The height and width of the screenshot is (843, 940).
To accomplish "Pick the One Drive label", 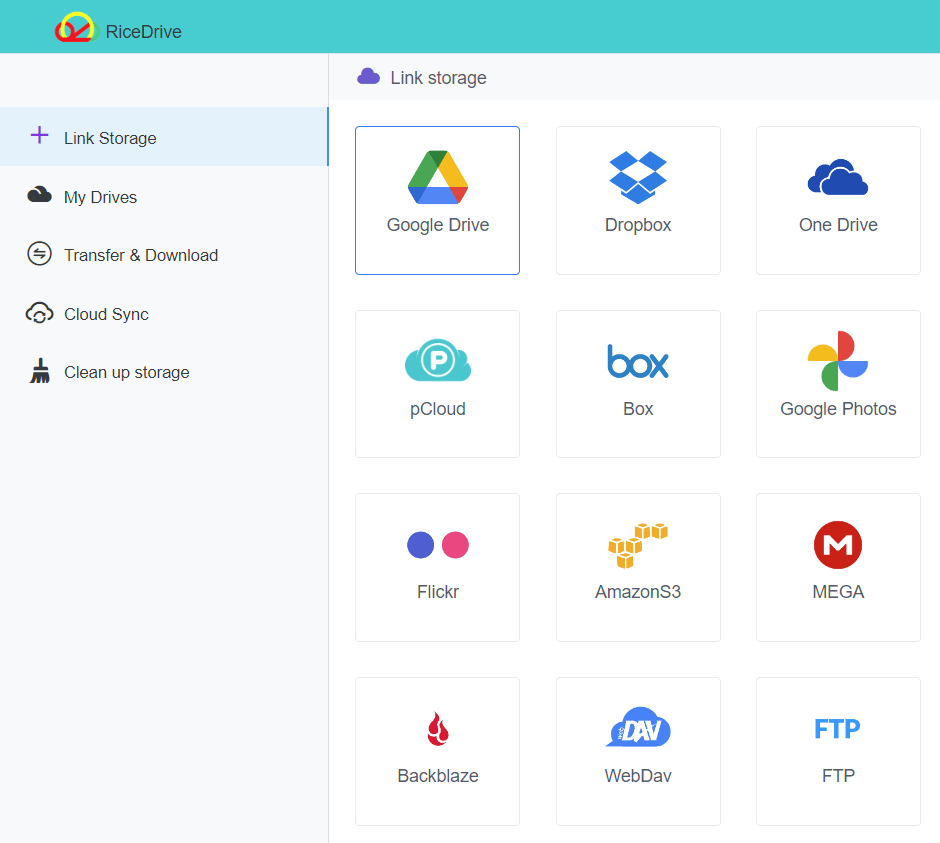I will (838, 225).
